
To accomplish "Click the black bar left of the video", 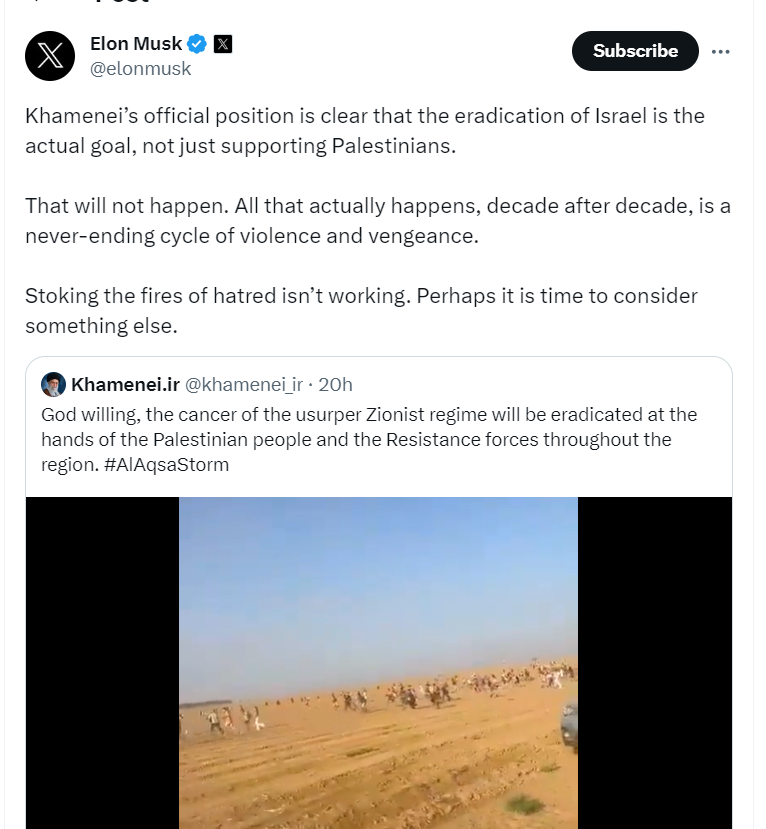I will pyautogui.click(x=102, y=662).
